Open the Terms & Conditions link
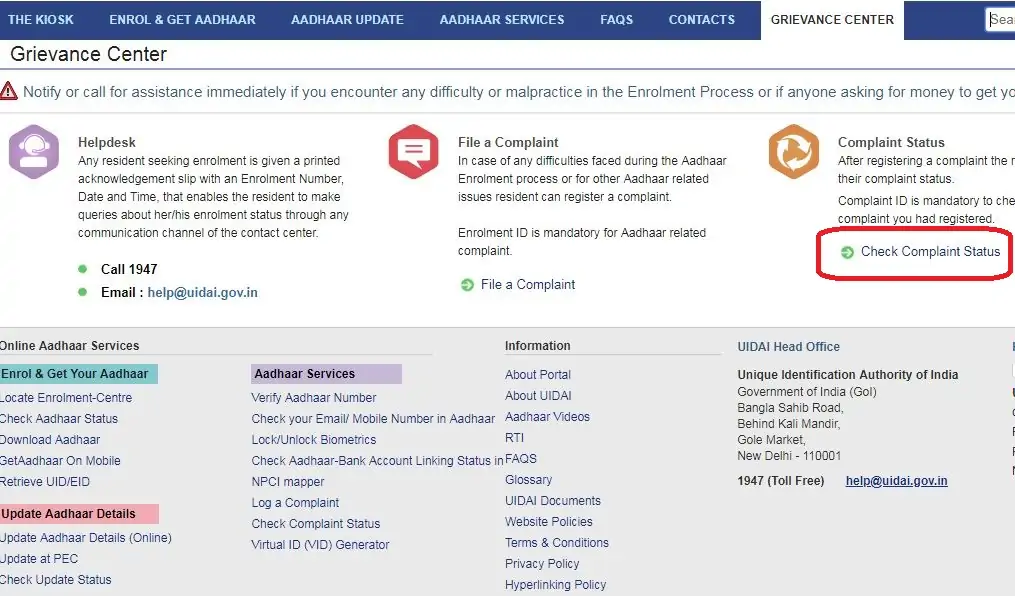The width and height of the screenshot is (1015, 596). [x=557, y=543]
